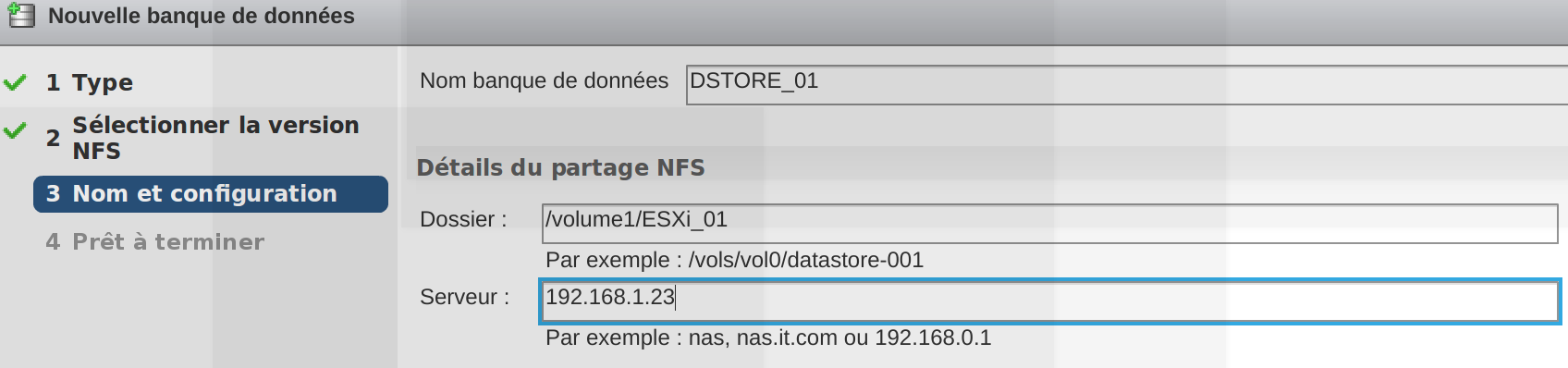This screenshot has height=368, width=1568.
Task: Edit the Dossier field containing /volume1/ESXi_01
Action: pyautogui.click(x=1049, y=223)
